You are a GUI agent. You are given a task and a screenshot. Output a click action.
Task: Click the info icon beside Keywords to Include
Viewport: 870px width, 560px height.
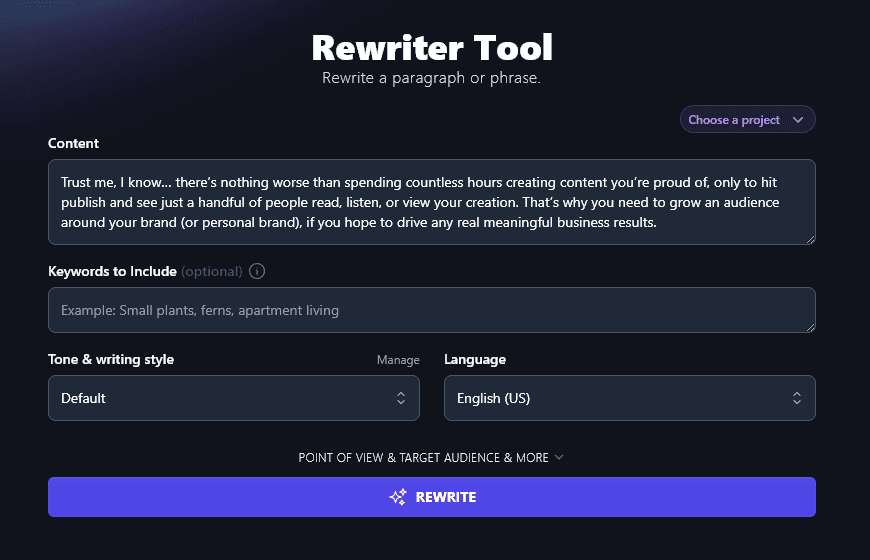tap(257, 271)
